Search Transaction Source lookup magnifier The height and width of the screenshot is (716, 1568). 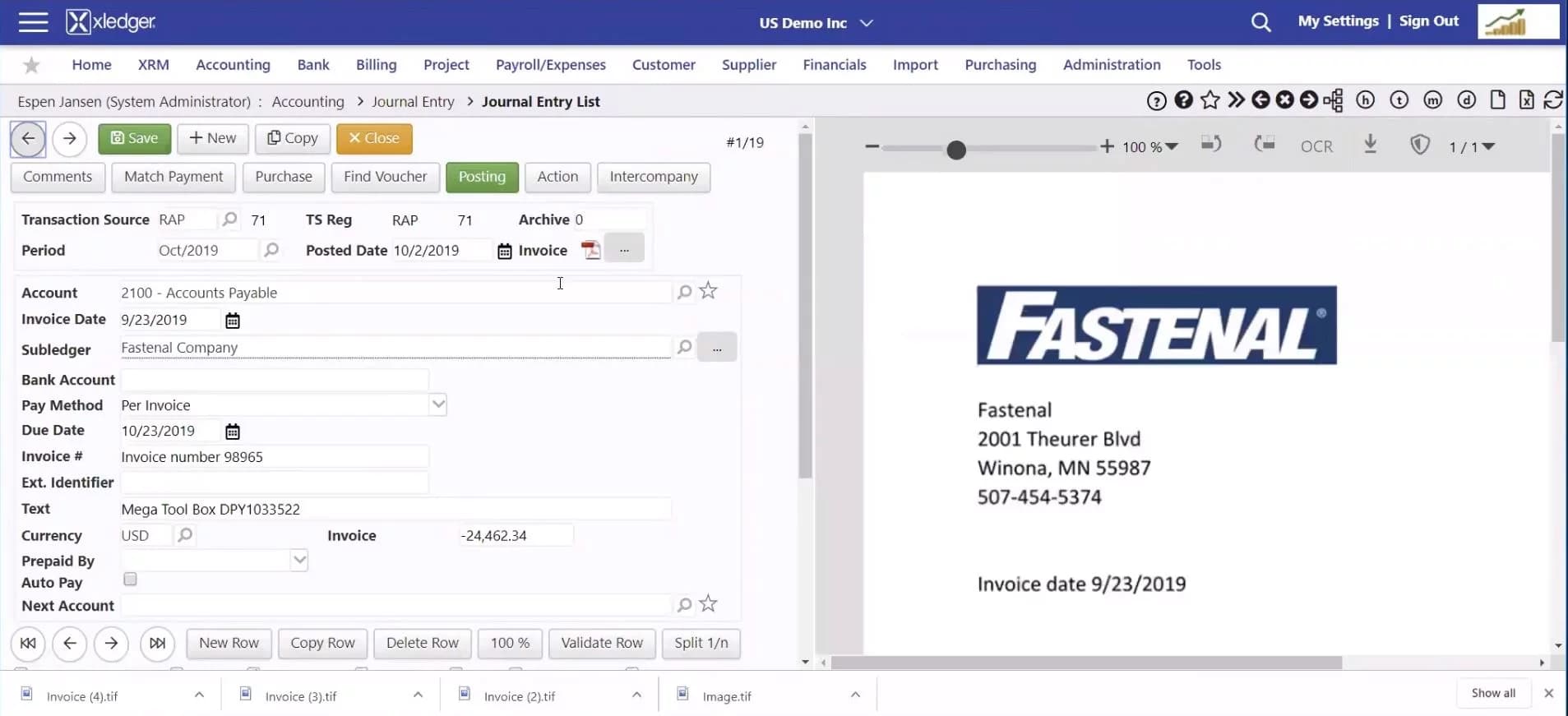click(x=229, y=219)
